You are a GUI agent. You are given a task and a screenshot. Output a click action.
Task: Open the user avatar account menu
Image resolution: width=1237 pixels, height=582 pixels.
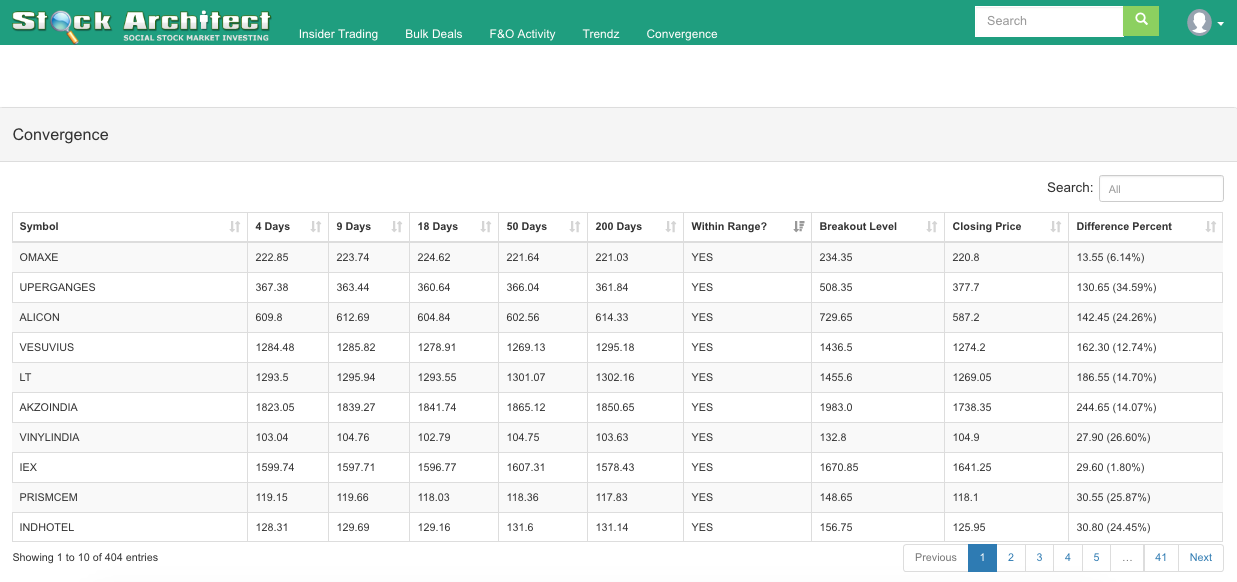(x=1205, y=22)
